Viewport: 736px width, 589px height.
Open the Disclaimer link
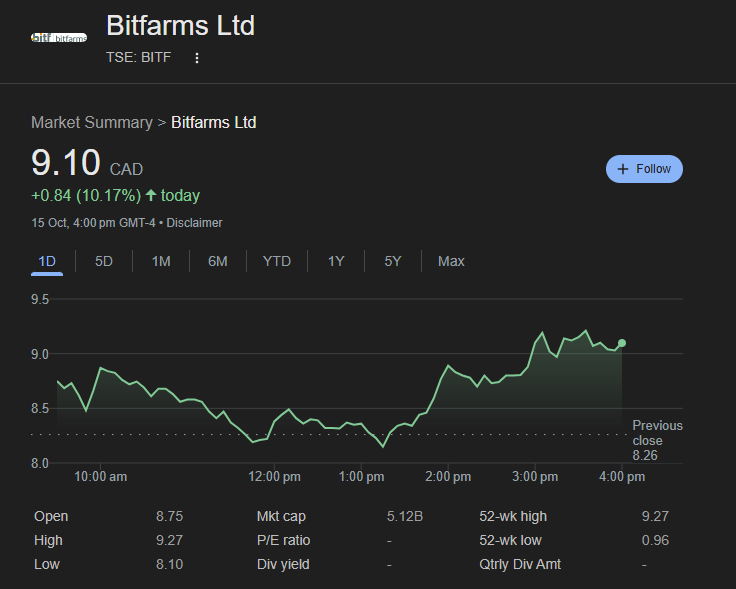click(x=194, y=223)
